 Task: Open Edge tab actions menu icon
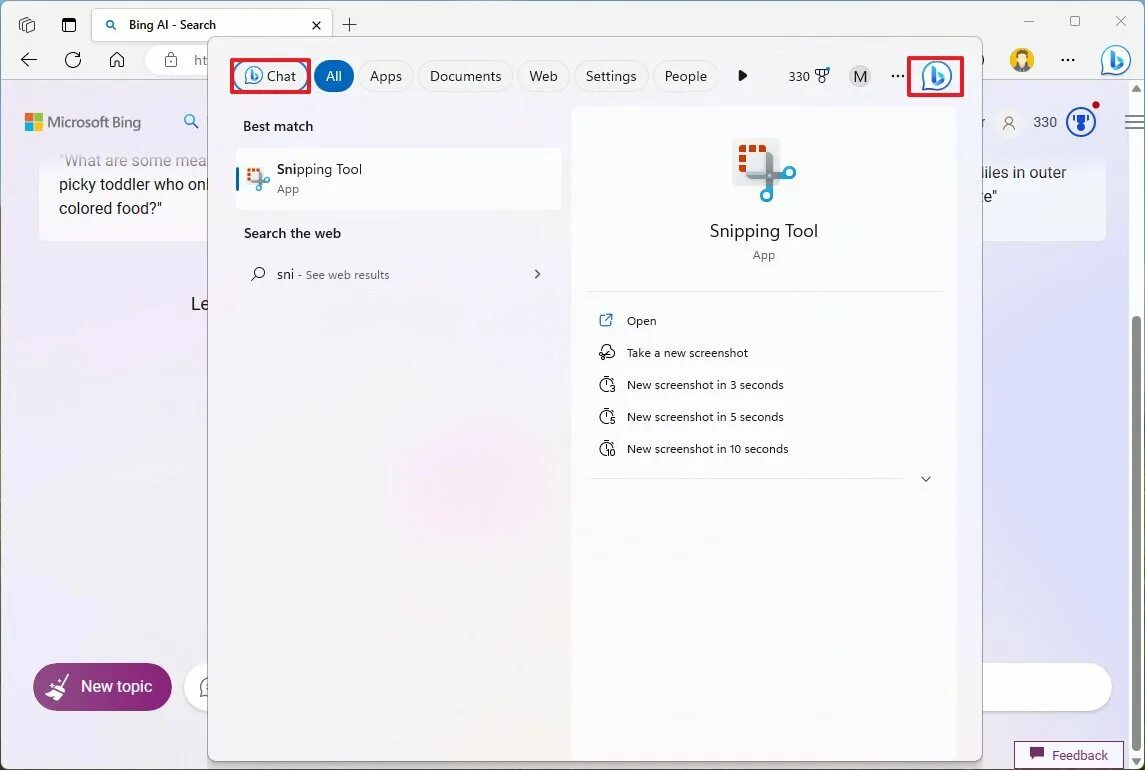tap(69, 25)
